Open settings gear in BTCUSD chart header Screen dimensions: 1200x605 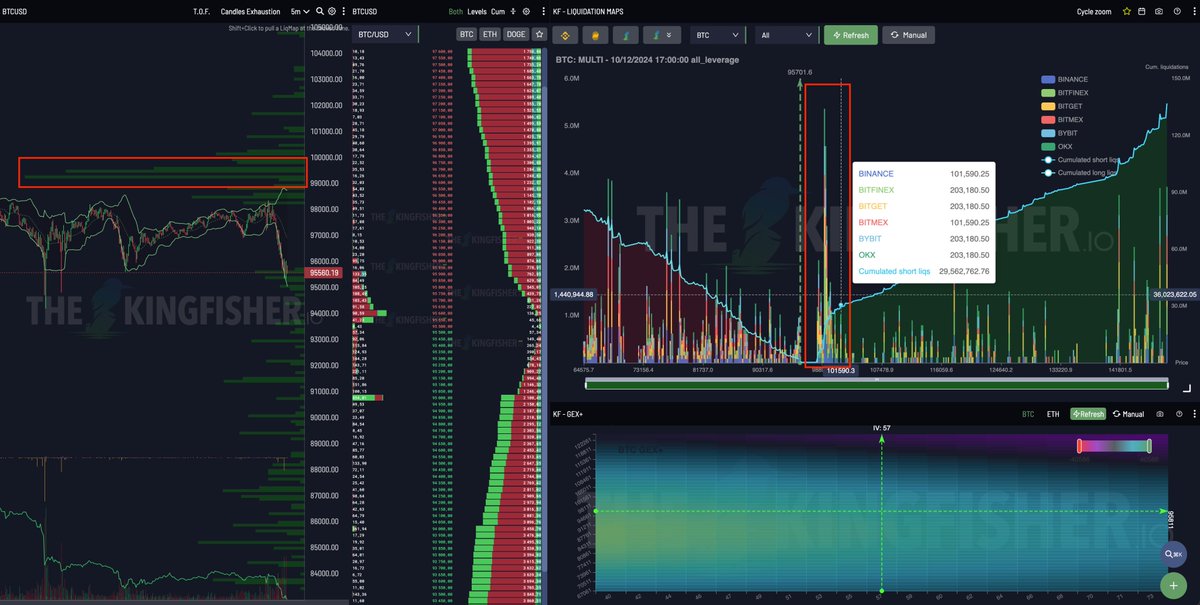pyautogui.click(x=331, y=11)
